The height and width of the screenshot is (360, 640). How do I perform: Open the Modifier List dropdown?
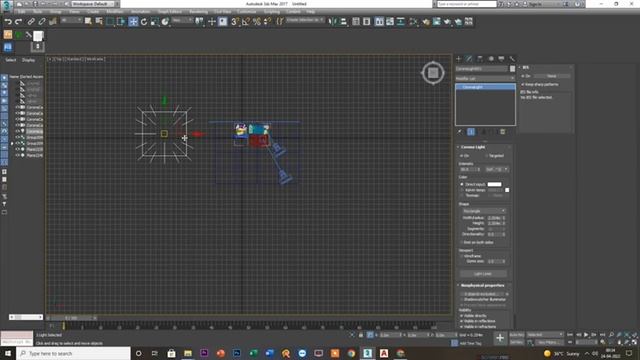(x=485, y=78)
